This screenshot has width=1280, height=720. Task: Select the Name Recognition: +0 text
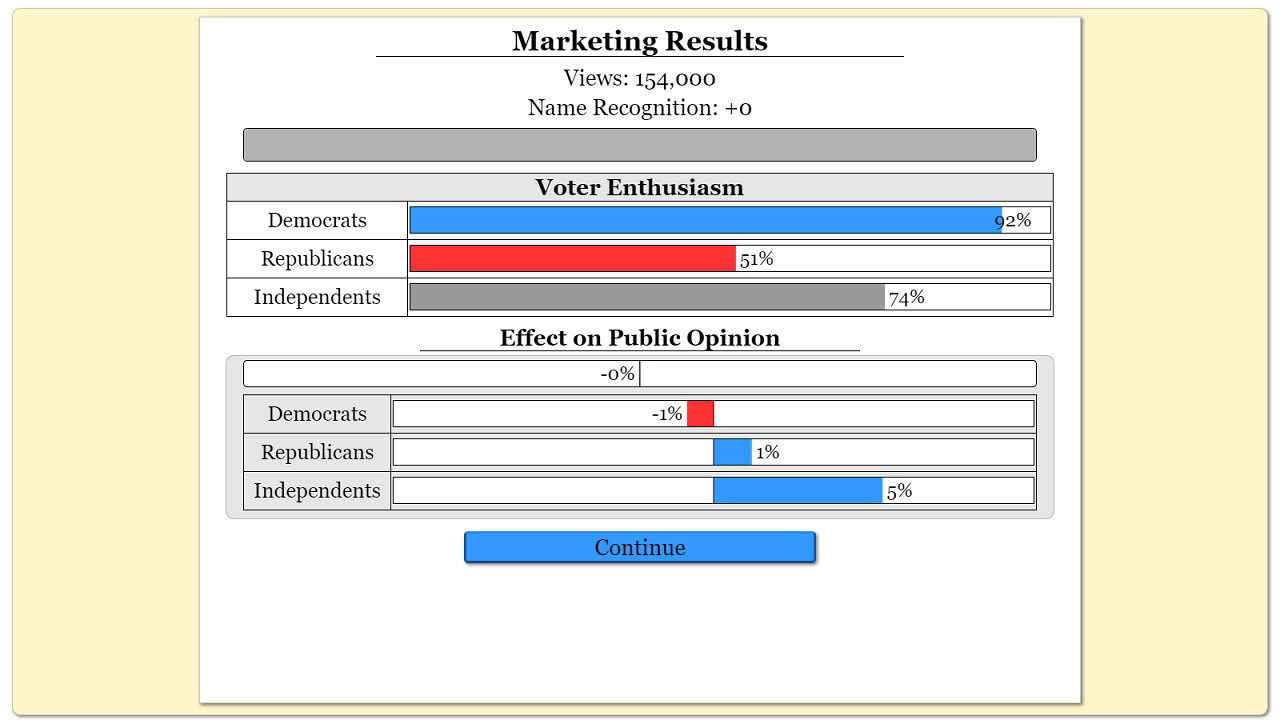(x=640, y=108)
